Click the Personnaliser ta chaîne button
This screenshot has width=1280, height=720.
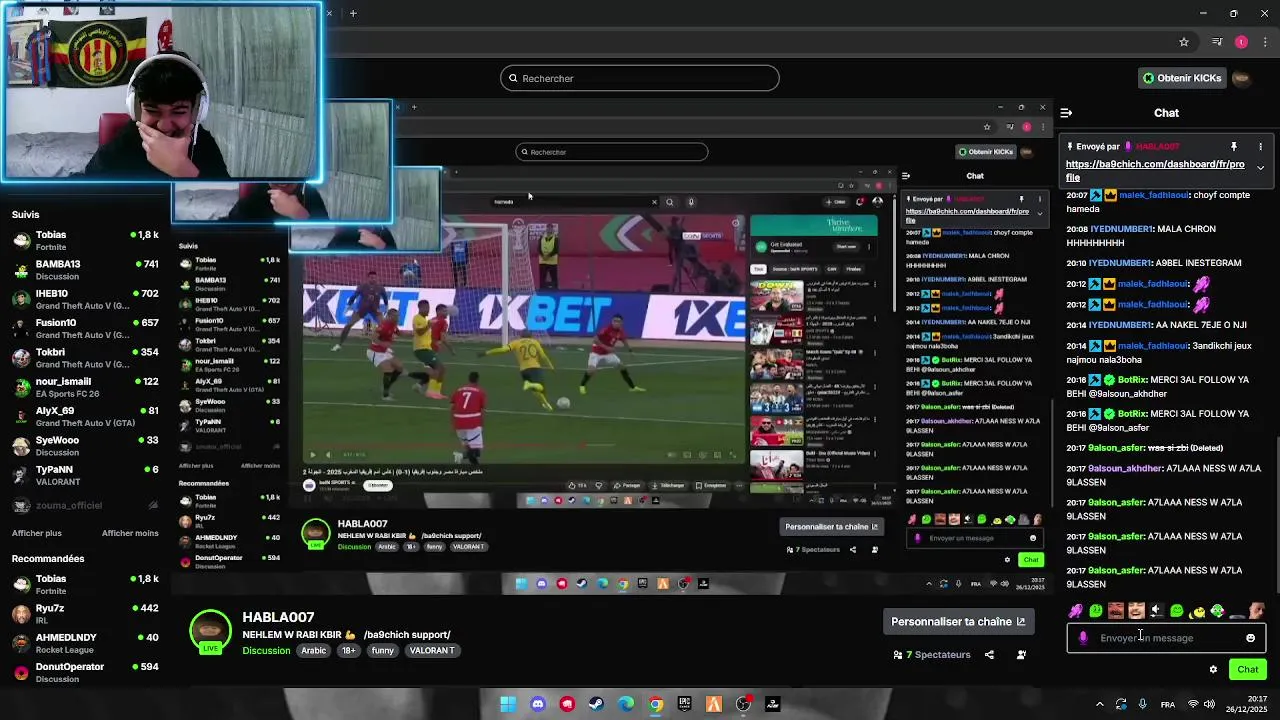coord(958,621)
